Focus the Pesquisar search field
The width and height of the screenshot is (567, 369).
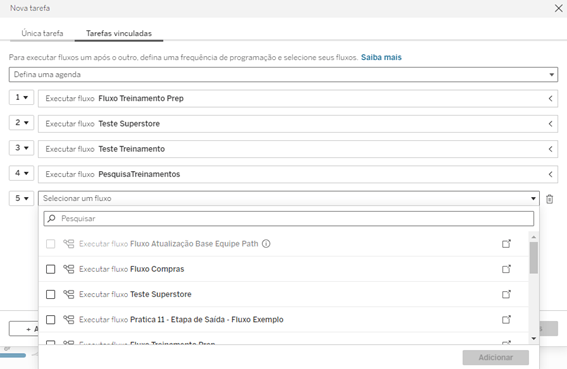point(289,219)
